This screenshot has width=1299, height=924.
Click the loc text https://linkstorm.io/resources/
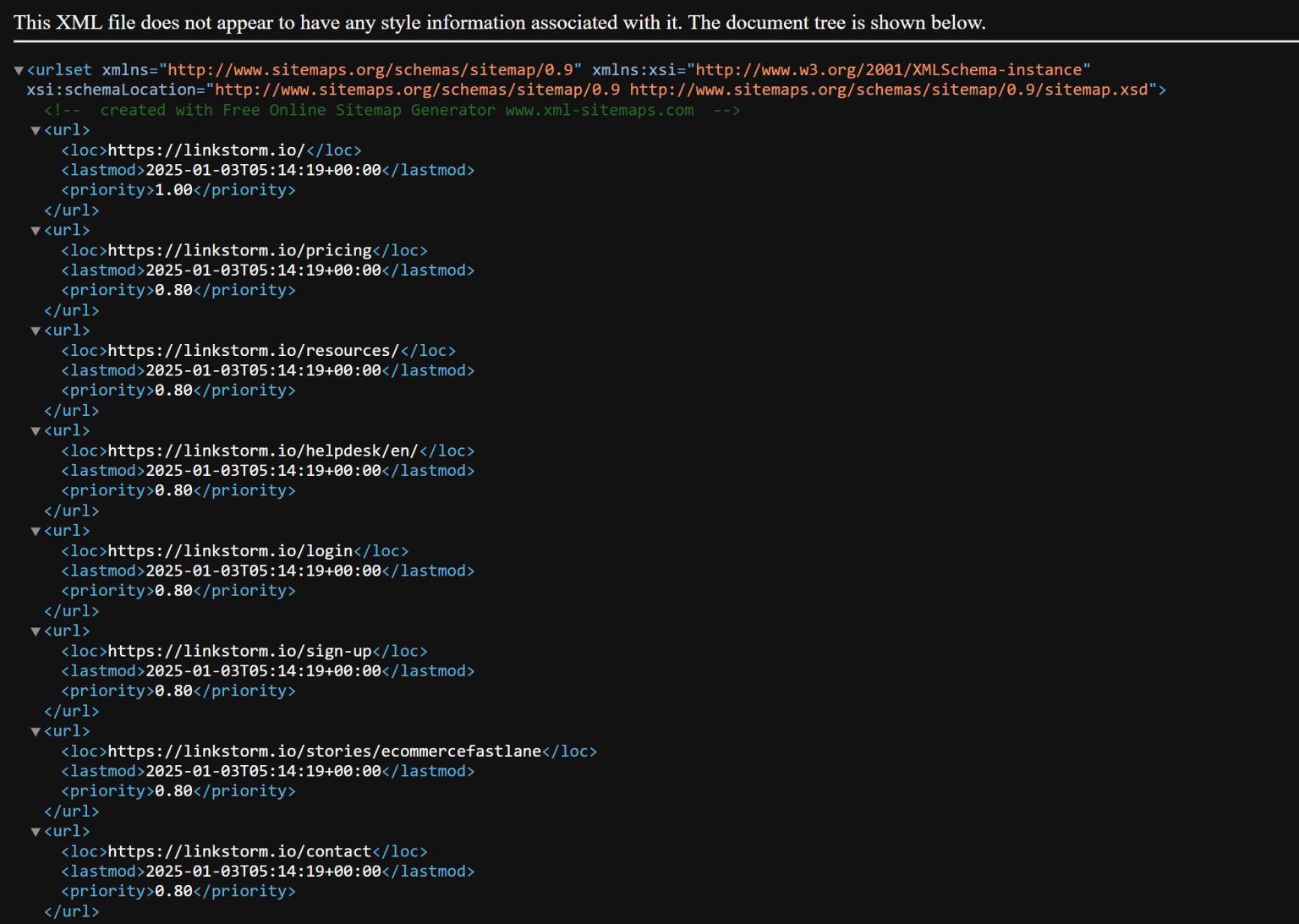tap(254, 351)
